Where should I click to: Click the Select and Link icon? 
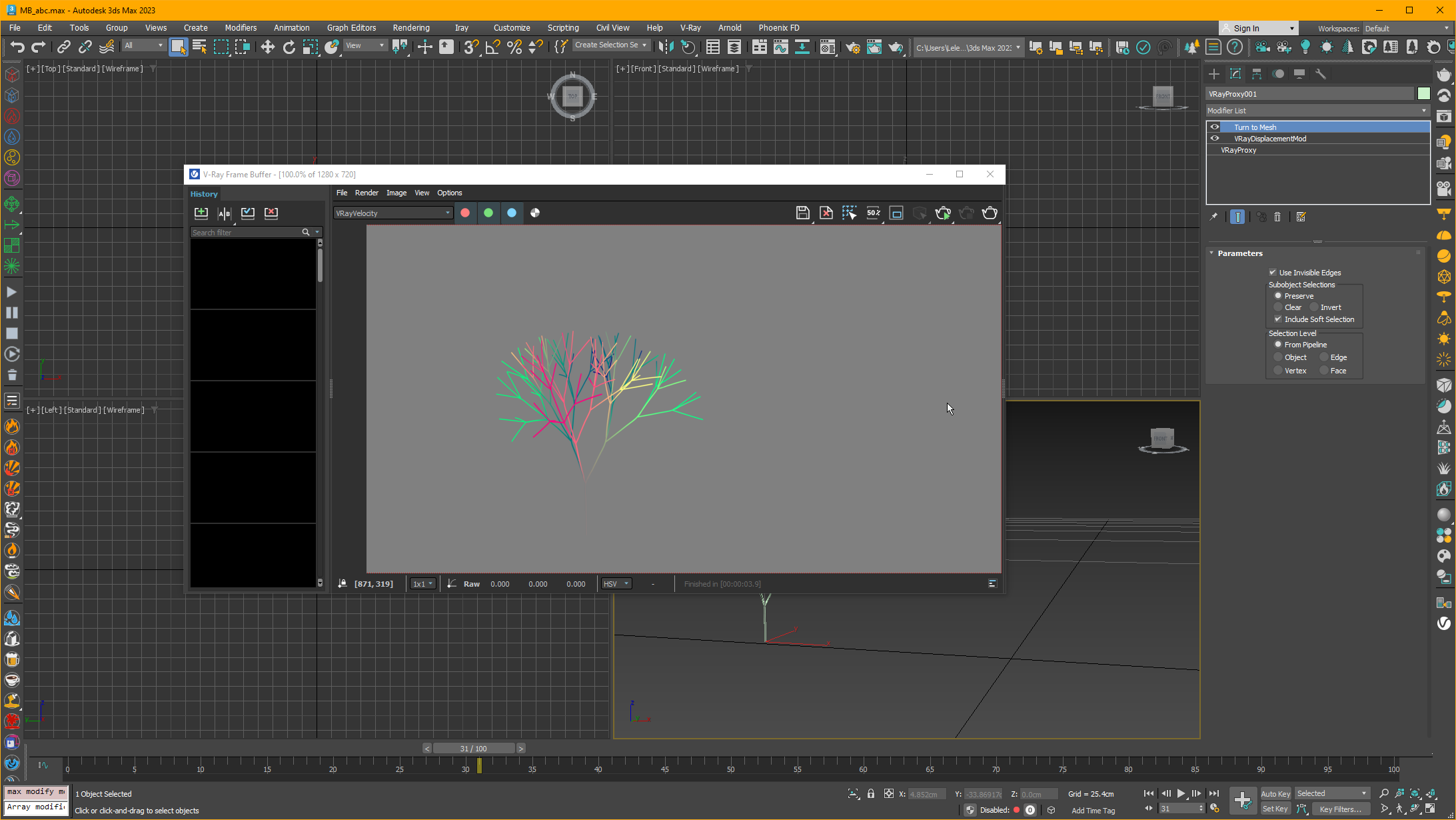click(x=63, y=47)
